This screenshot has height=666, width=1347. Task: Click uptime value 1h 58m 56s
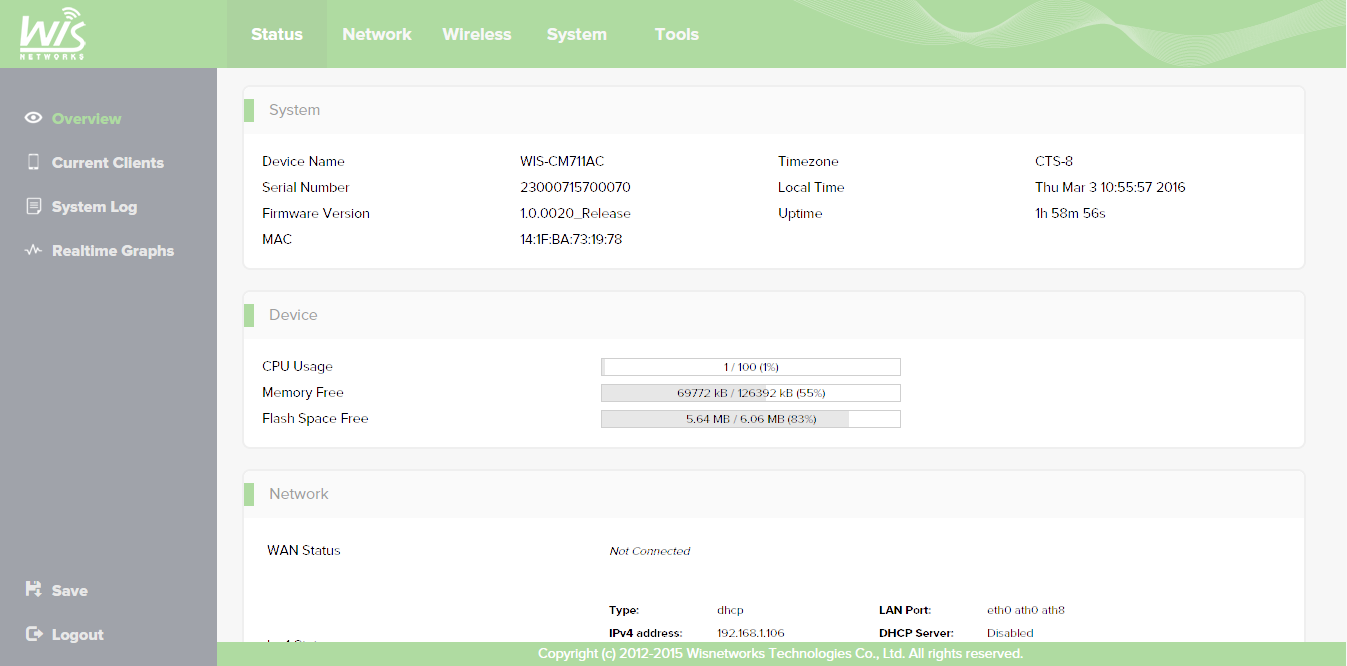[1070, 213]
